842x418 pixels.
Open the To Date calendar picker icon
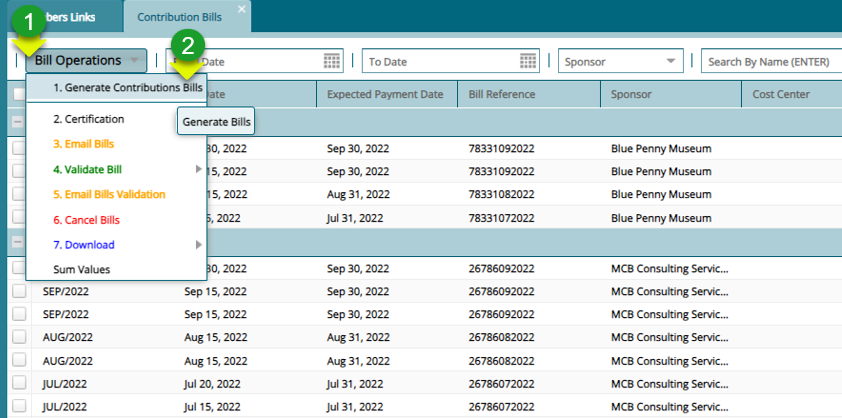528,61
